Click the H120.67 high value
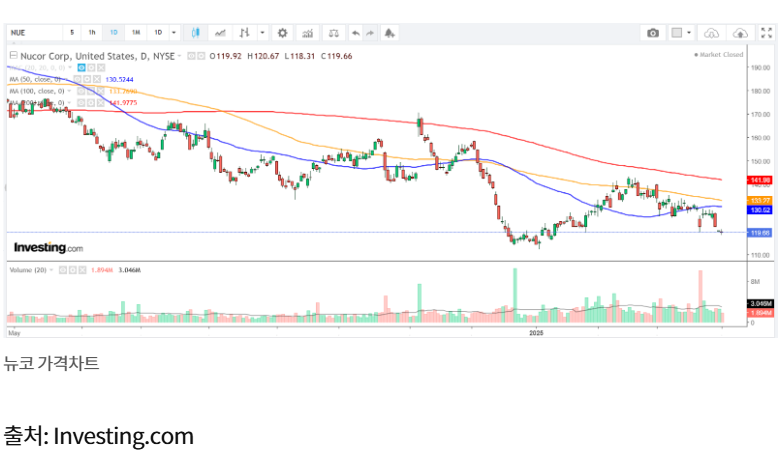The image size is (782, 456). pos(263,56)
